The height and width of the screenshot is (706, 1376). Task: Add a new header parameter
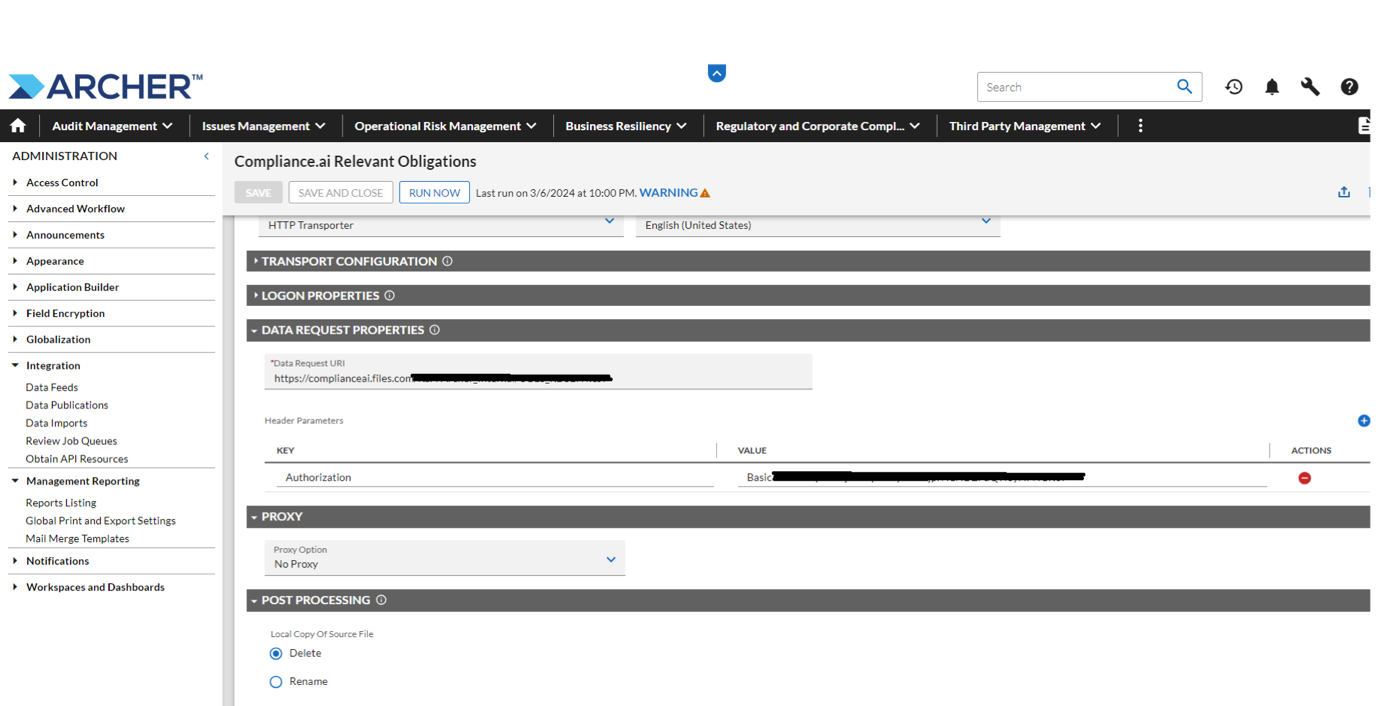click(1364, 421)
